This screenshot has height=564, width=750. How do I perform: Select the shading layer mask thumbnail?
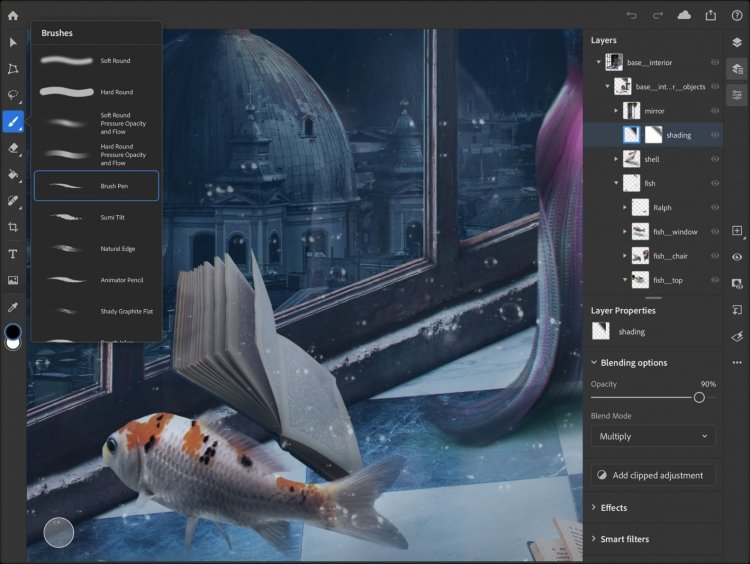click(653, 135)
